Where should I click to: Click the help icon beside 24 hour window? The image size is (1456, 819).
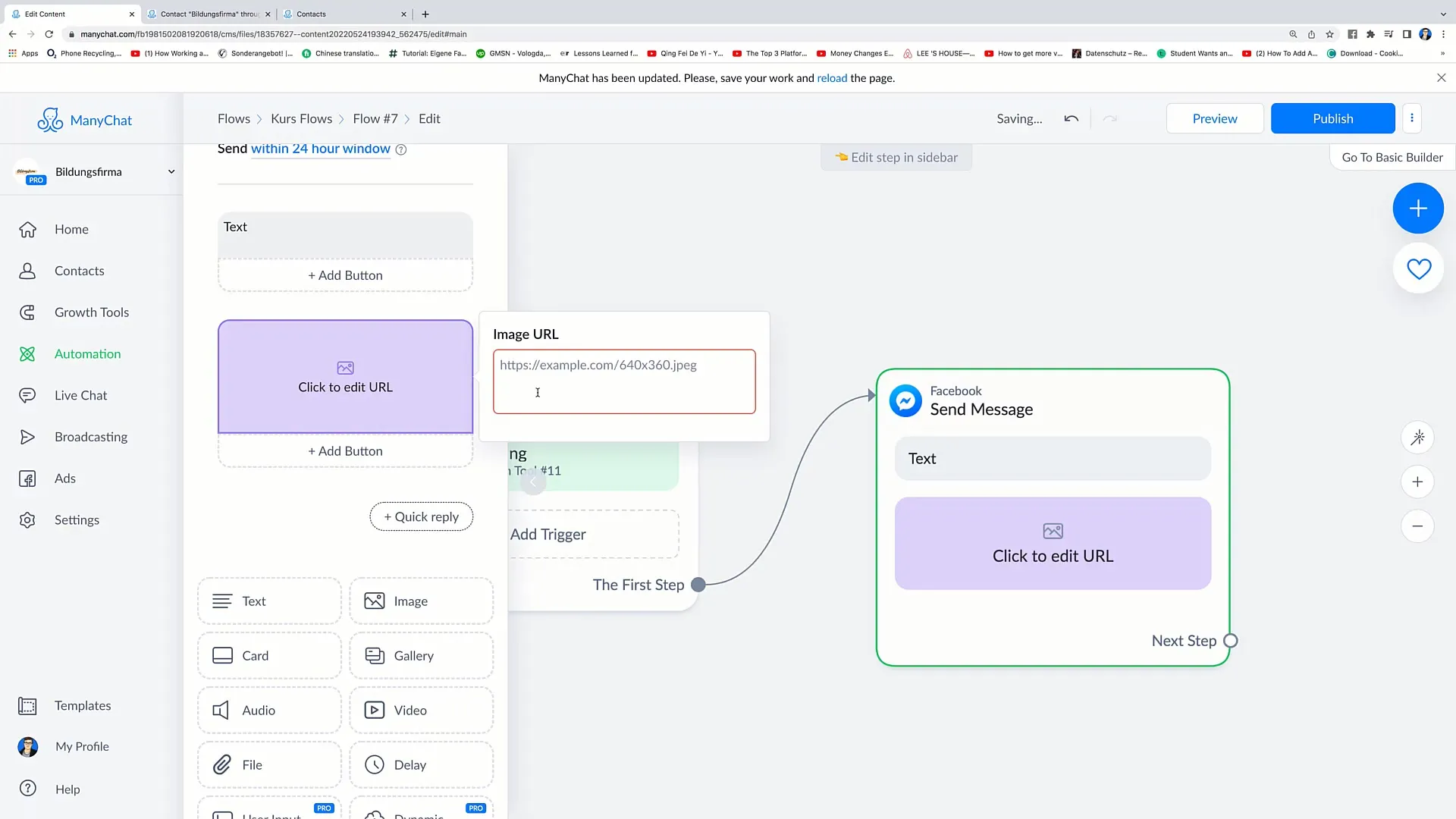pyautogui.click(x=401, y=150)
